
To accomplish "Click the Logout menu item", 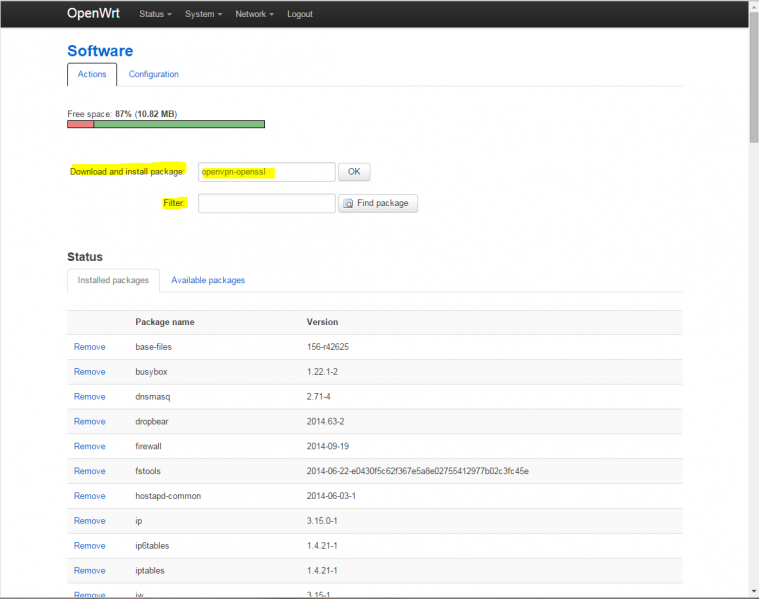I will point(299,14).
